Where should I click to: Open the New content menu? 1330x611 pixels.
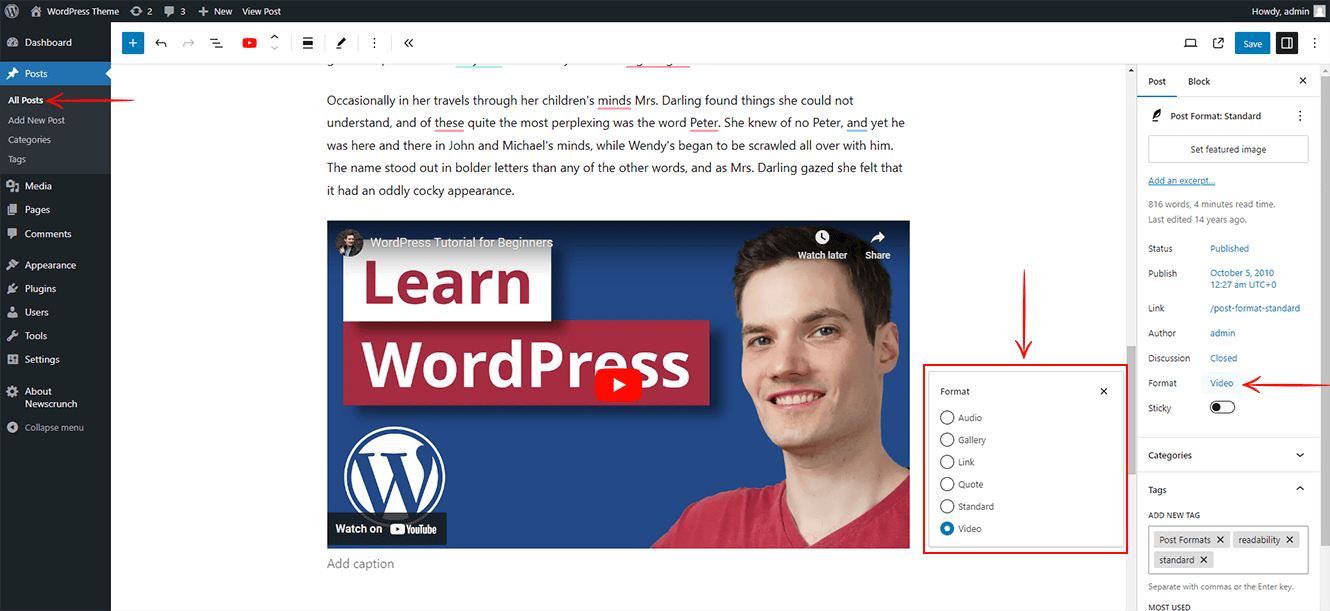point(215,11)
